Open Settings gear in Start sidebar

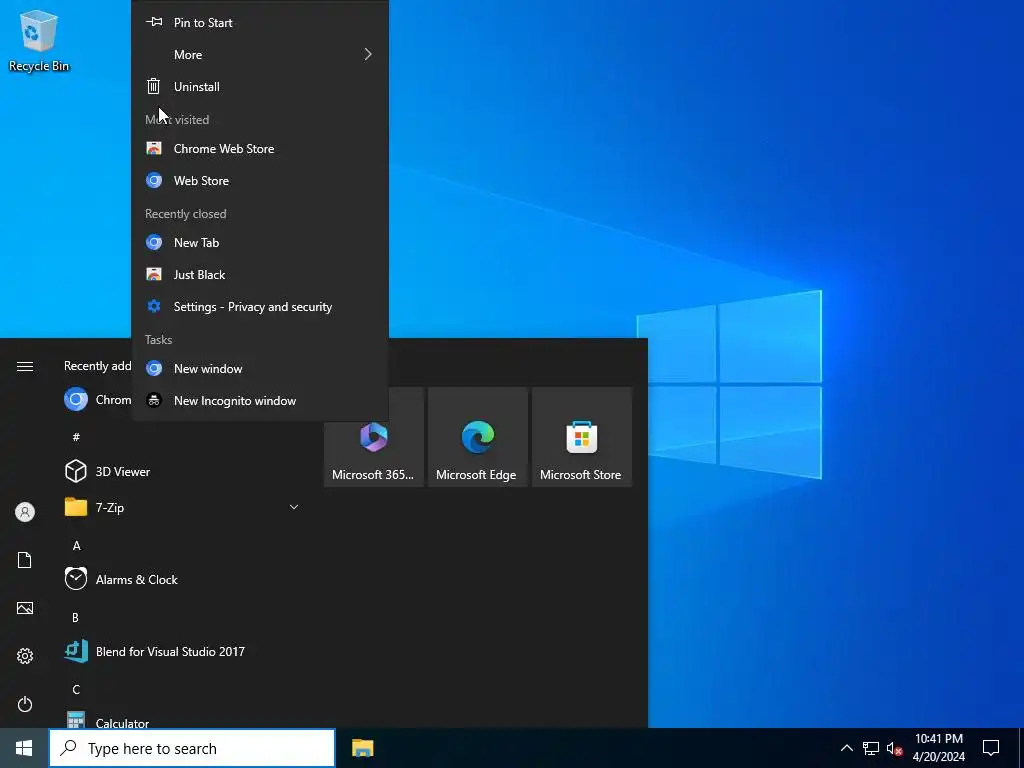25,656
